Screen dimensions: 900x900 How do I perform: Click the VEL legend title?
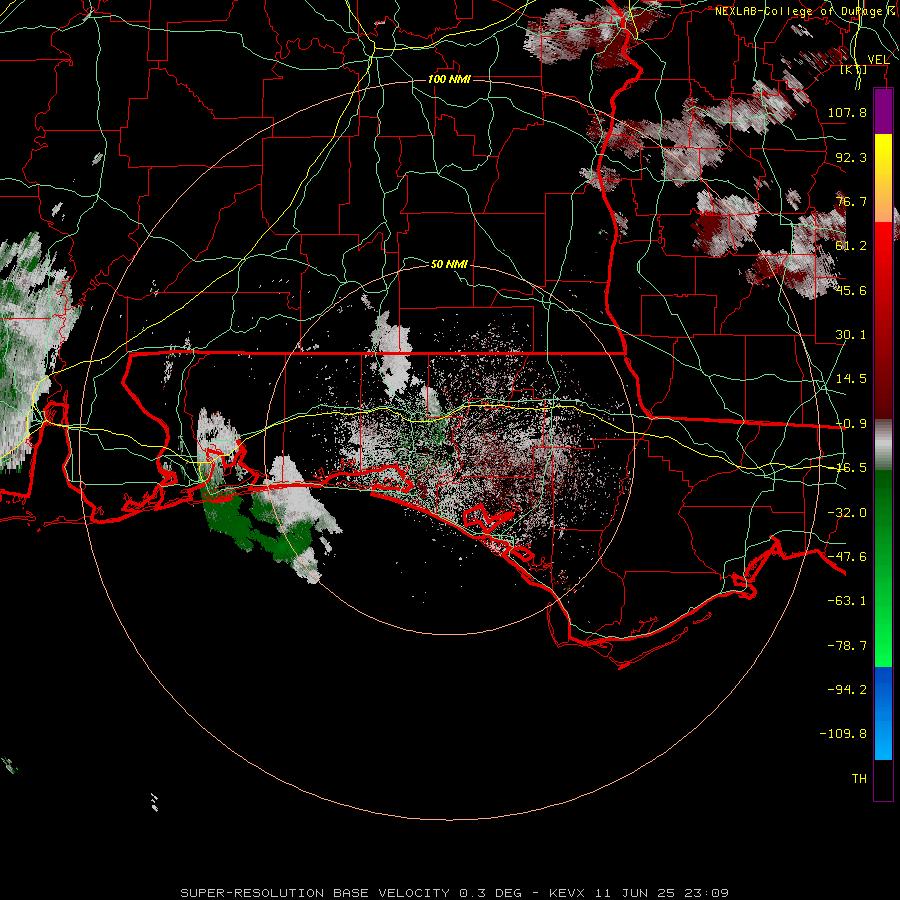pos(878,60)
